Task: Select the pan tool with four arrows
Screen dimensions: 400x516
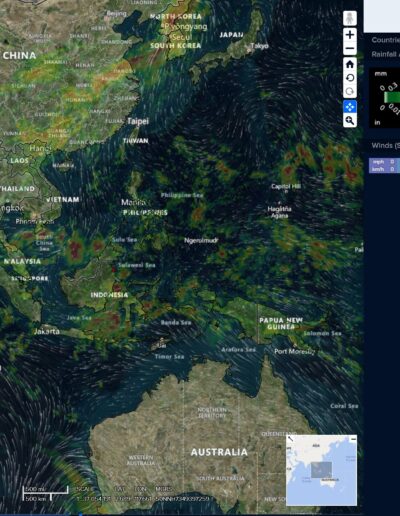Action: [x=350, y=107]
